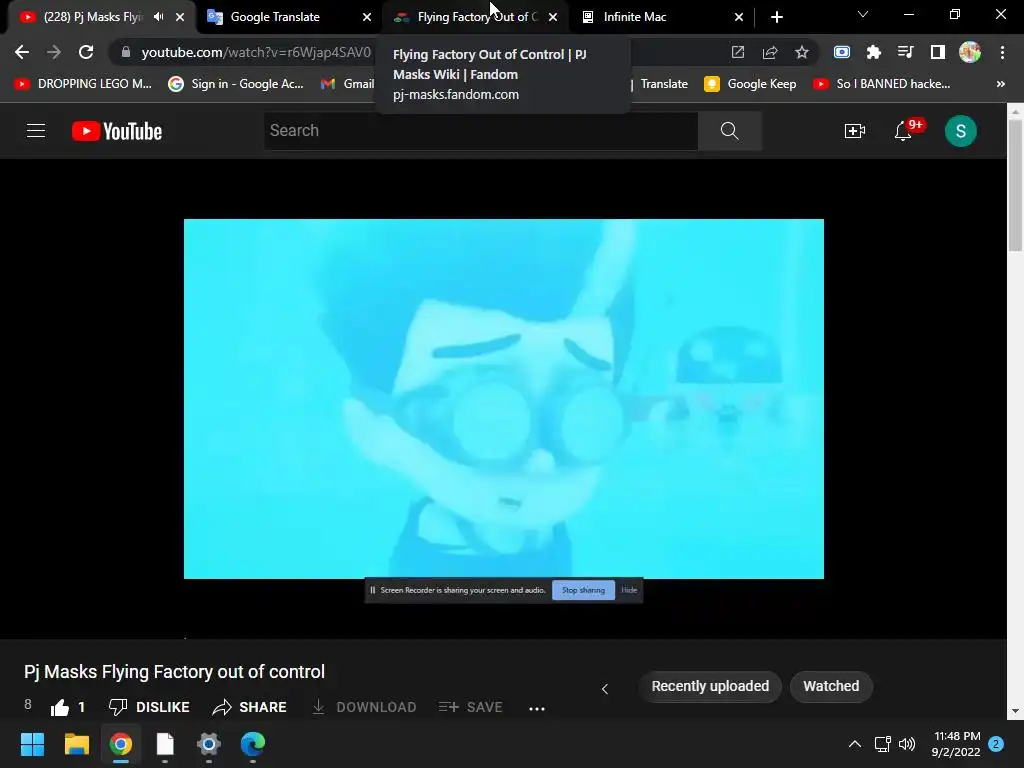Open the clock and date in the taskbar
This screenshot has width=1024, height=768.
click(x=957, y=744)
